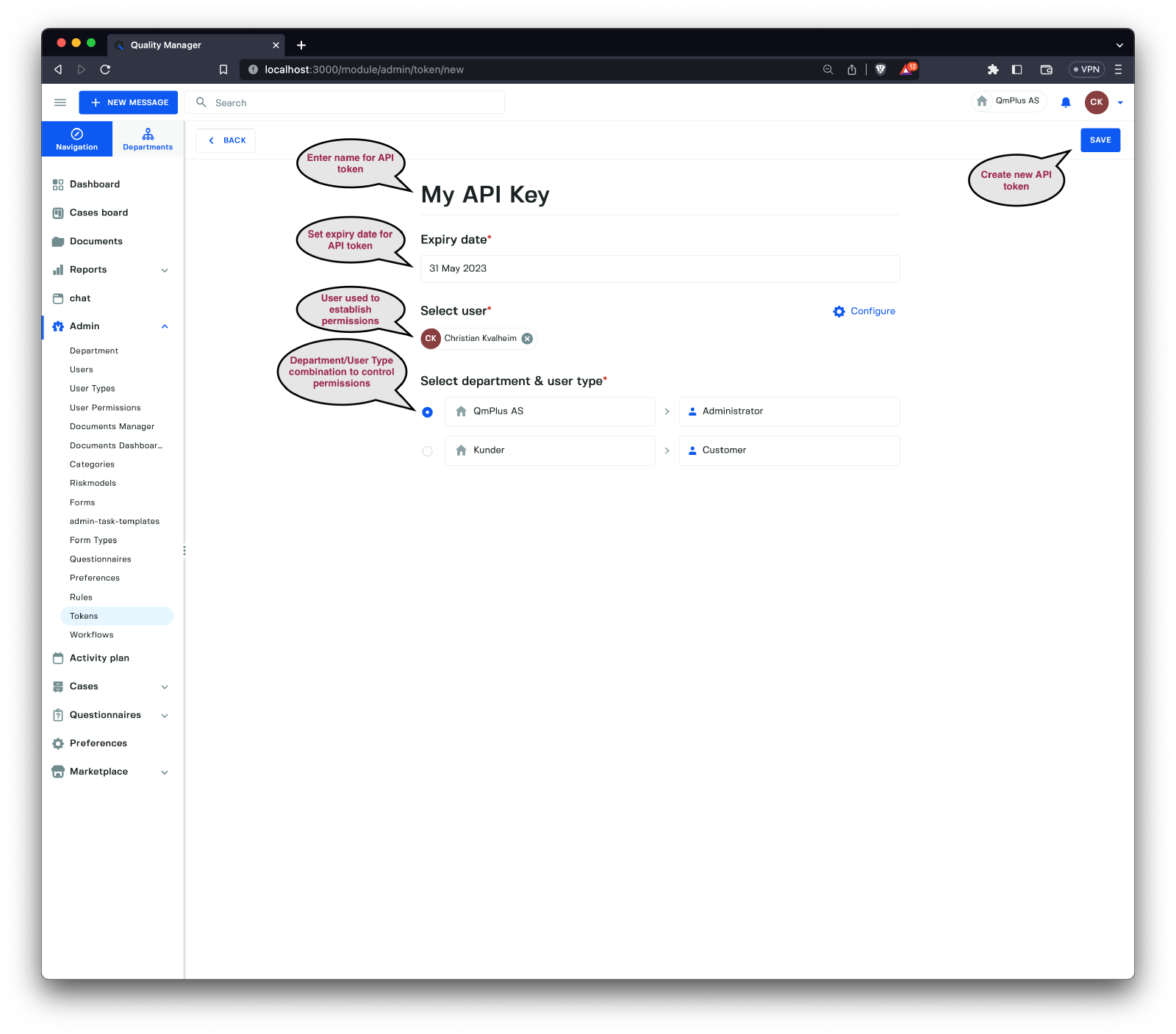This screenshot has height=1034, width=1176.
Task: Click the Expiry date input field
Action: coord(659,269)
